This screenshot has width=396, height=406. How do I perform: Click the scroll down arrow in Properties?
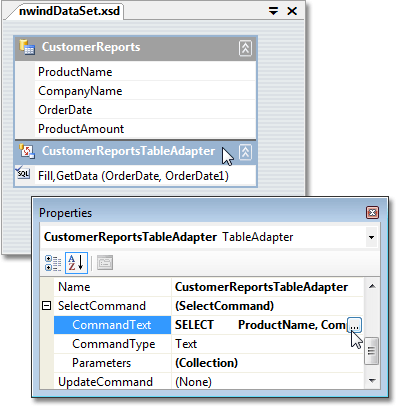[x=372, y=380]
